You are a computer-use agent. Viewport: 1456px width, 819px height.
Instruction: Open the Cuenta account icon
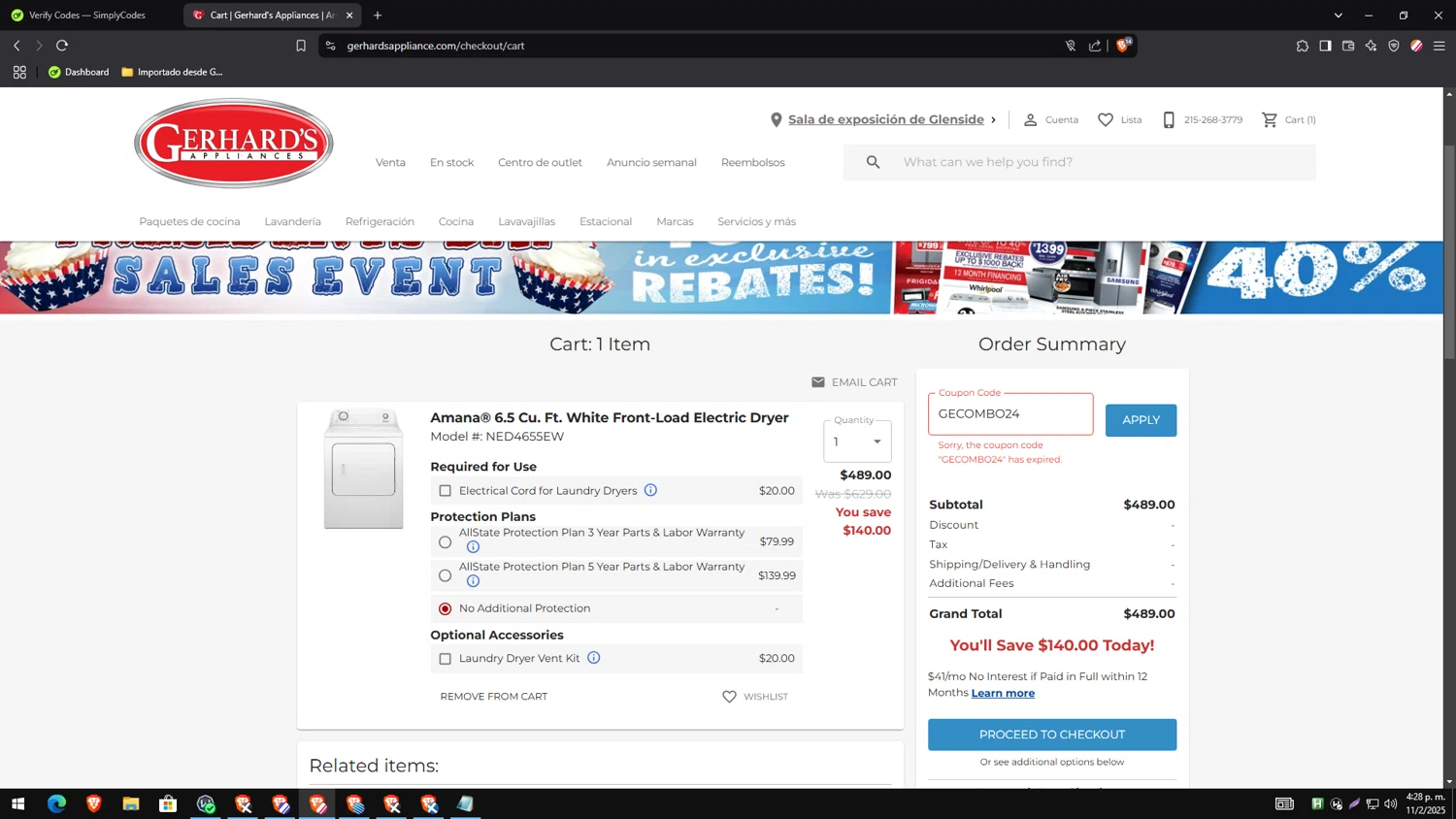click(1030, 120)
